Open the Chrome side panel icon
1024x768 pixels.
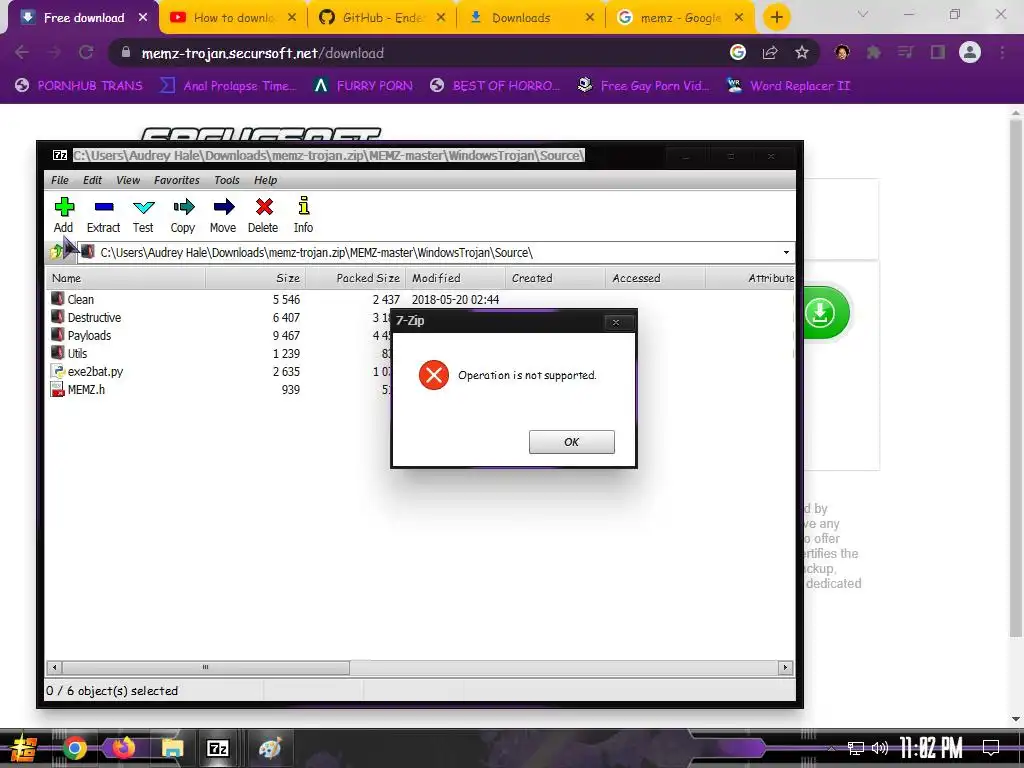(938, 53)
